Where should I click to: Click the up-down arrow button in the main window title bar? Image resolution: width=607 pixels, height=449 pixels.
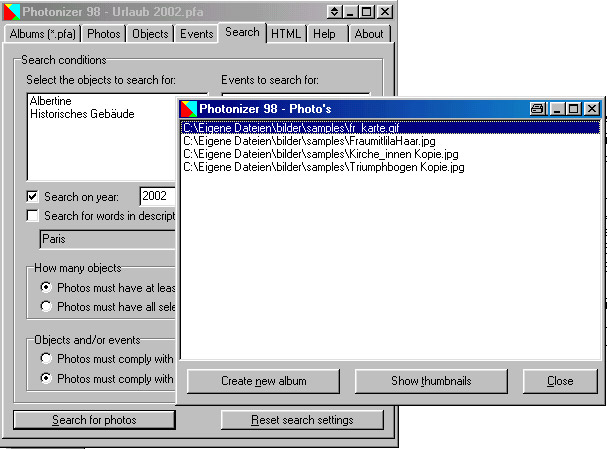(x=334, y=12)
